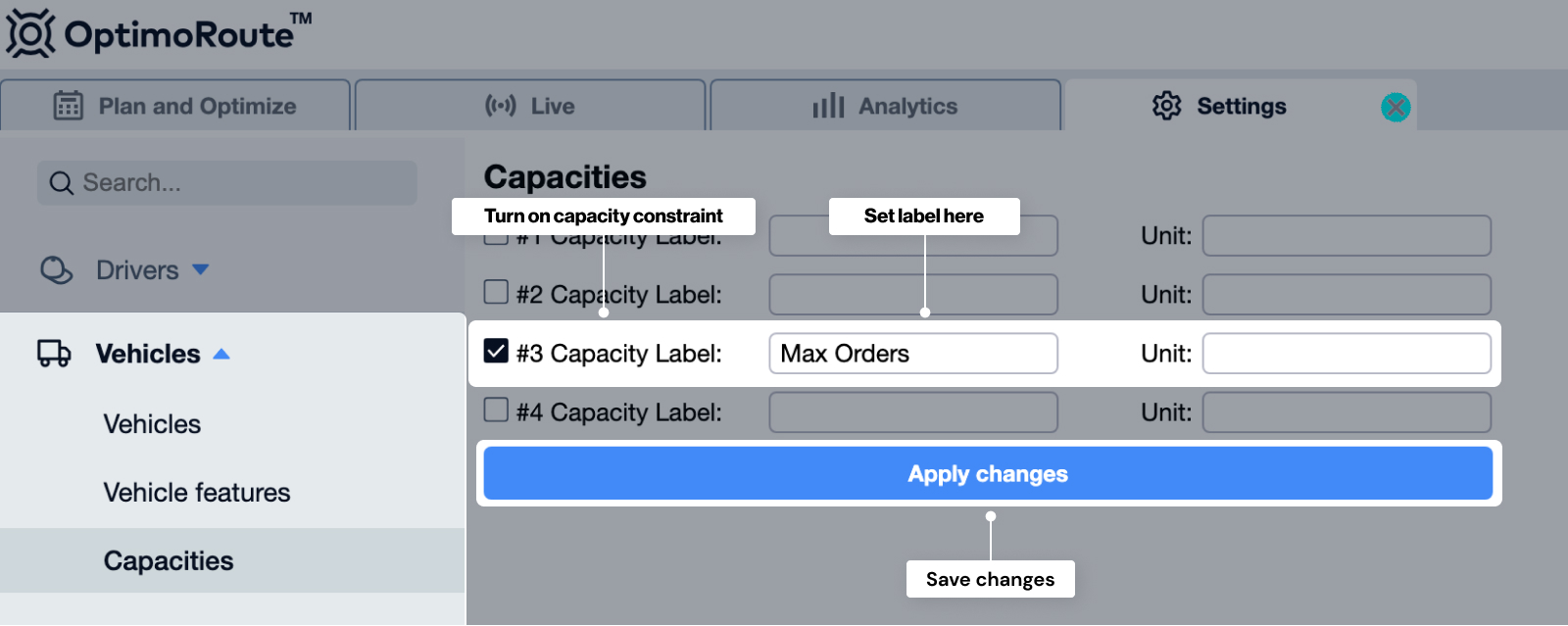1568x626 pixels.
Task: Click the Live broadcast signal icon
Action: point(500,106)
